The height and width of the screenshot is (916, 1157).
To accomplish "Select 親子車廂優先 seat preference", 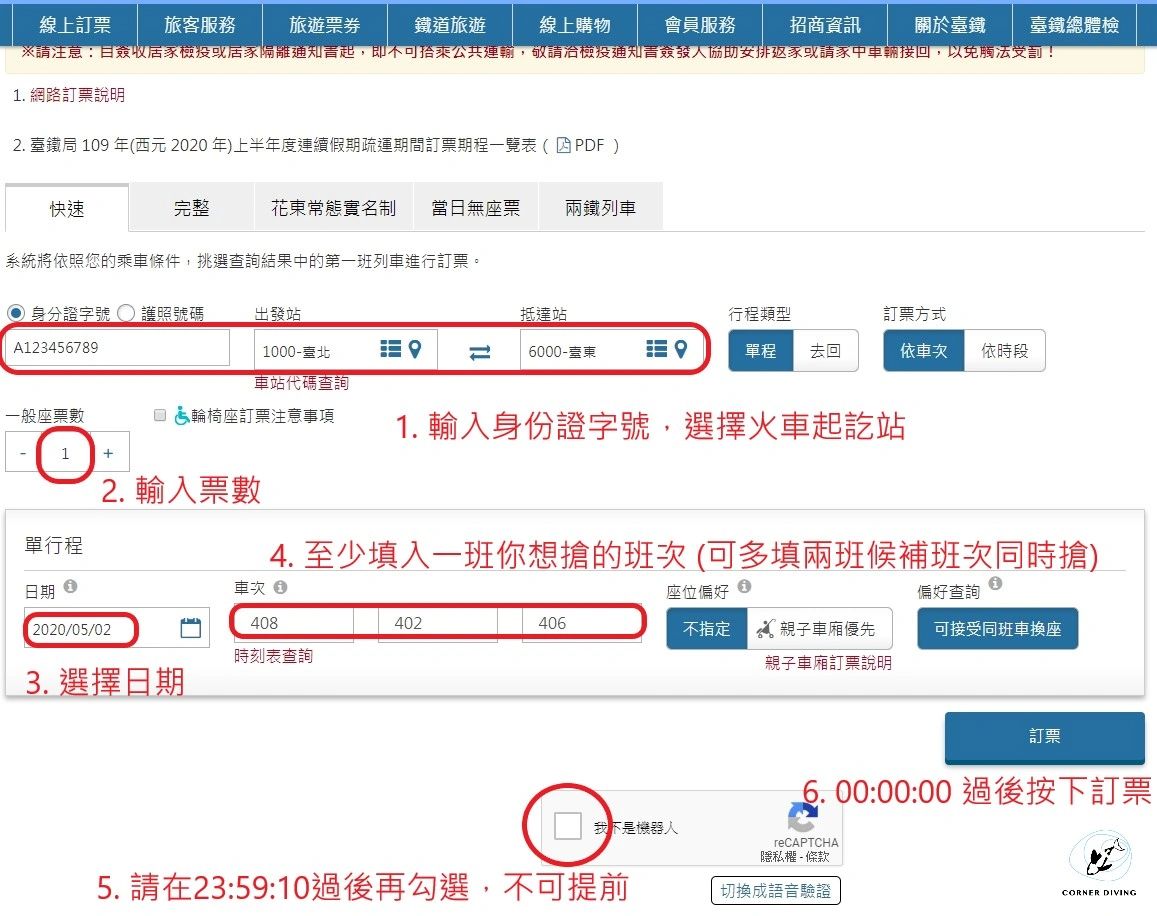I will click(x=820, y=628).
